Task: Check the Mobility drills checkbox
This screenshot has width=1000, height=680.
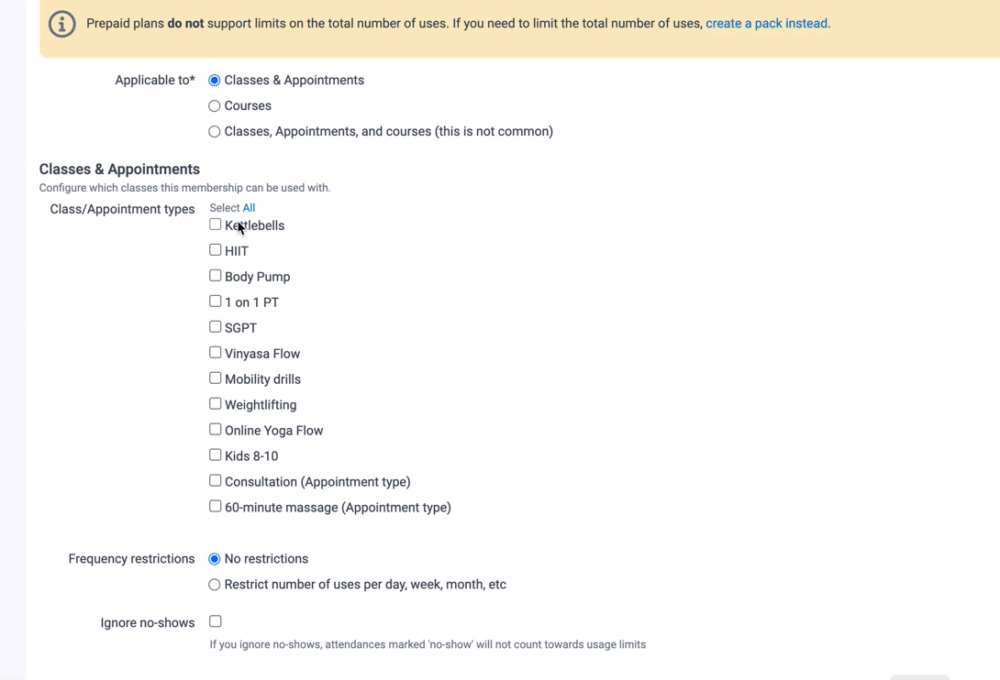Action: click(x=215, y=378)
